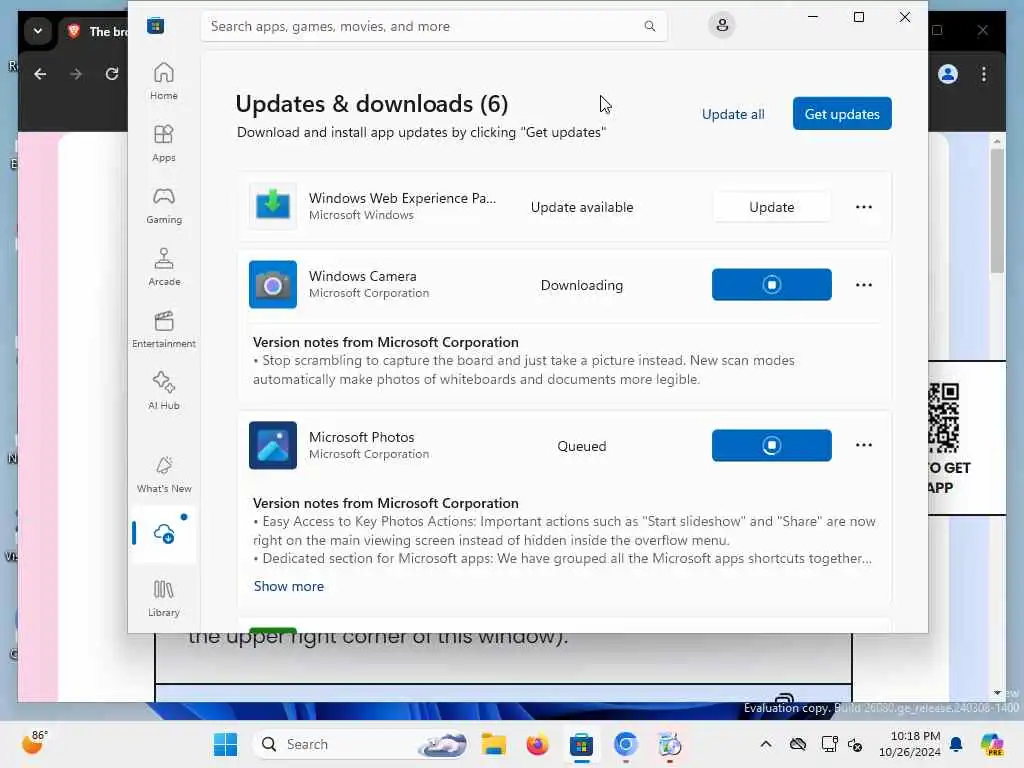Select the Brave browser tab
Image resolution: width=1024 pixels, height=768 pixels.
[95, 31]
